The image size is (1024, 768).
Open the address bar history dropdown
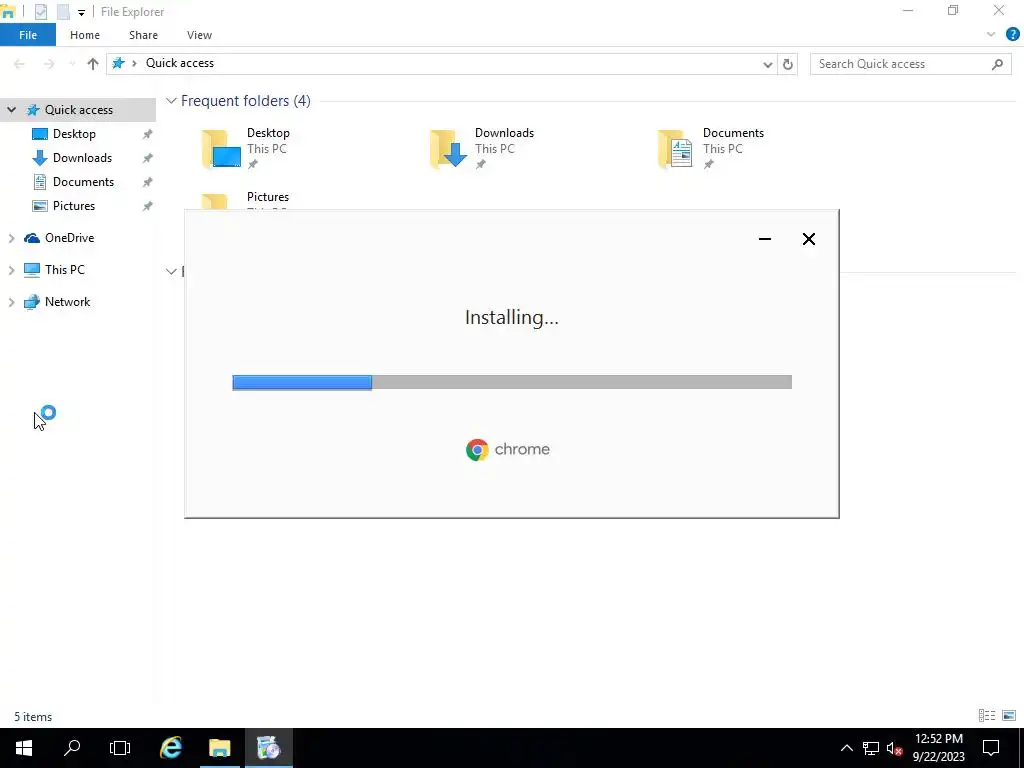[x=767, y=64]
